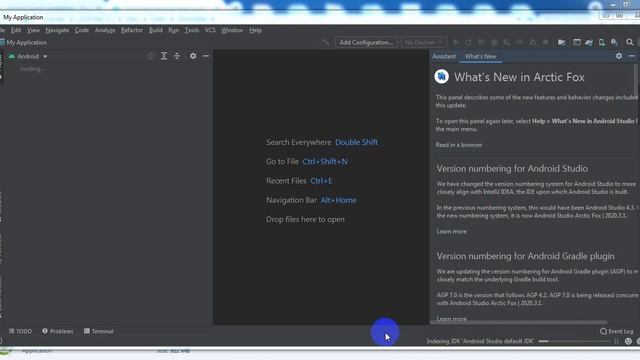The width and height of the screenshot is (640, 360).
Task: Click the Android Studio logo beside What's New heading
Action: (x=442, y=76)
